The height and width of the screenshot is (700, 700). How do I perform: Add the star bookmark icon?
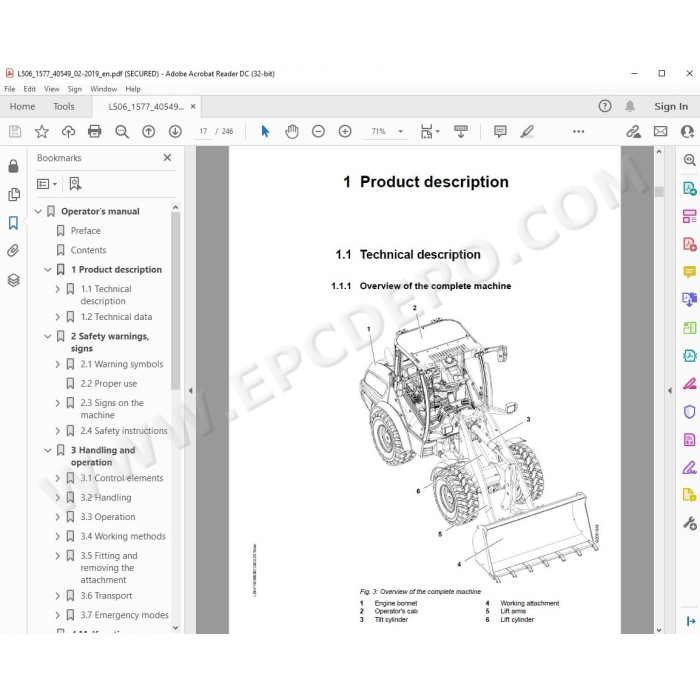point(42,131)
